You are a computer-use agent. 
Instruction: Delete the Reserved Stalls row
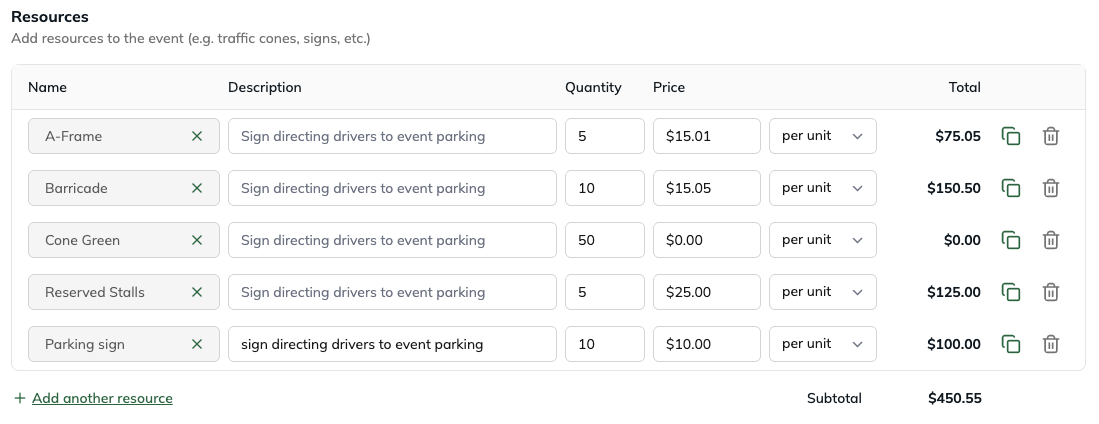tap(1051, 292)
